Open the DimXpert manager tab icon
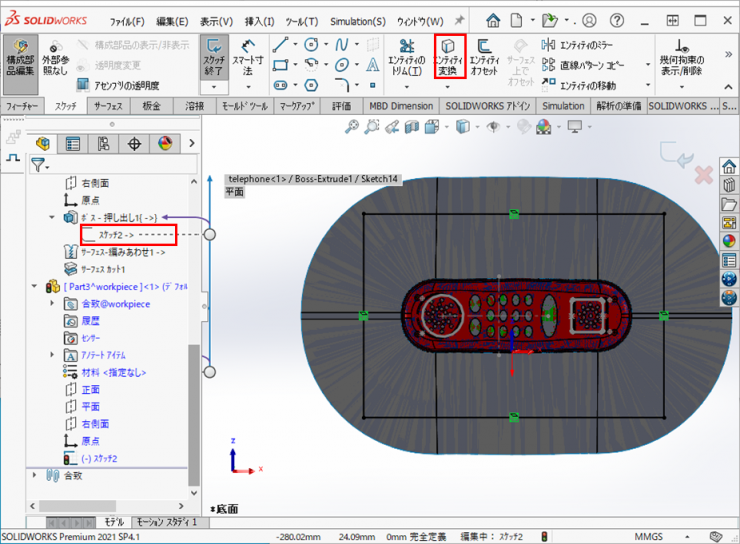The width and height of the screenshot is (740, 544). (x=134, y=144)
